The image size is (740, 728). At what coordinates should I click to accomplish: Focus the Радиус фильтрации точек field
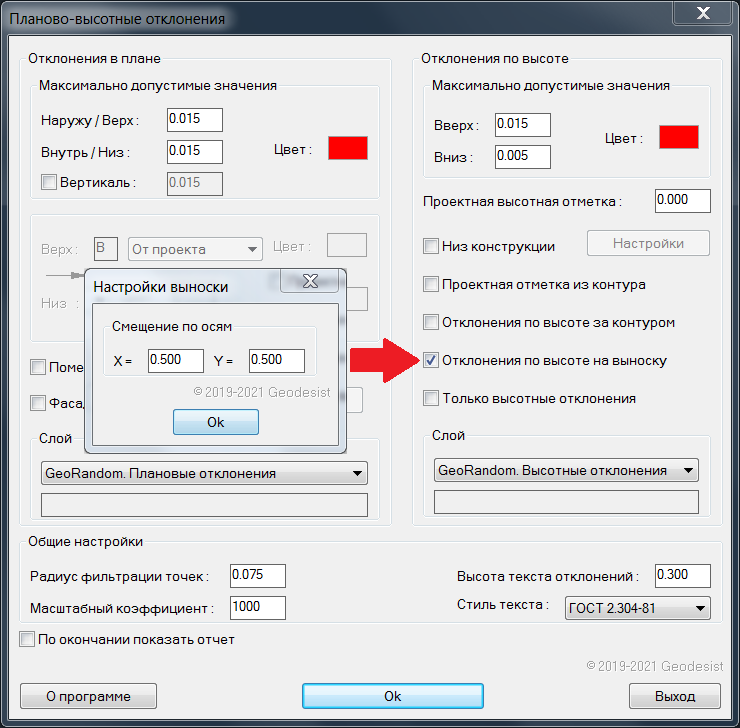pyautogui.click(x=257, y=575)
